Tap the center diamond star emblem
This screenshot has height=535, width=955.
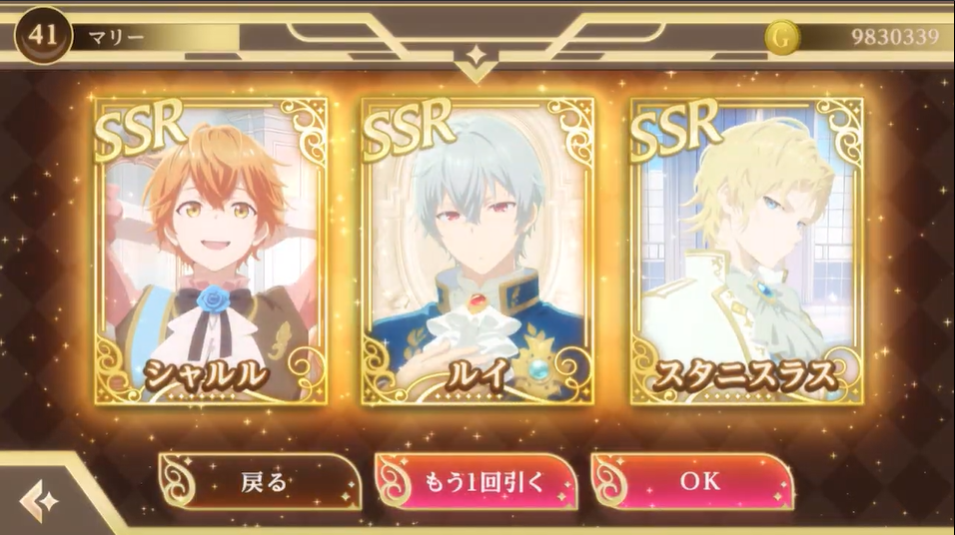coord(476,56)
